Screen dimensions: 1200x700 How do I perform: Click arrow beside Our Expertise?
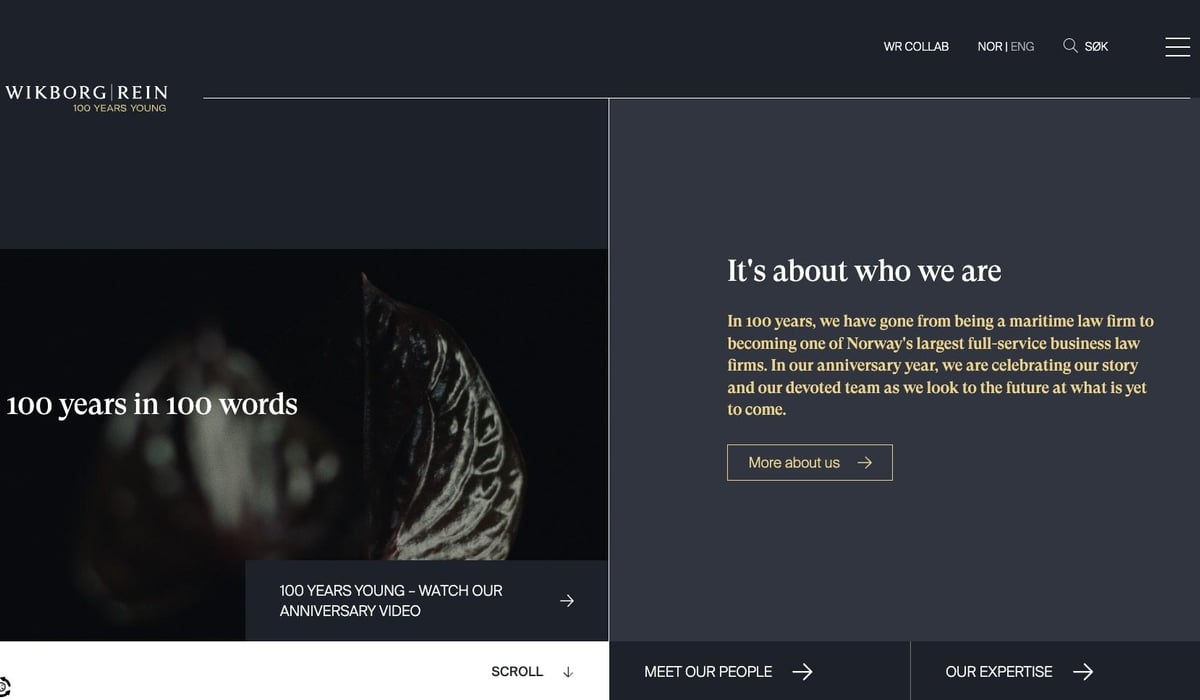tap(1083, 672)
